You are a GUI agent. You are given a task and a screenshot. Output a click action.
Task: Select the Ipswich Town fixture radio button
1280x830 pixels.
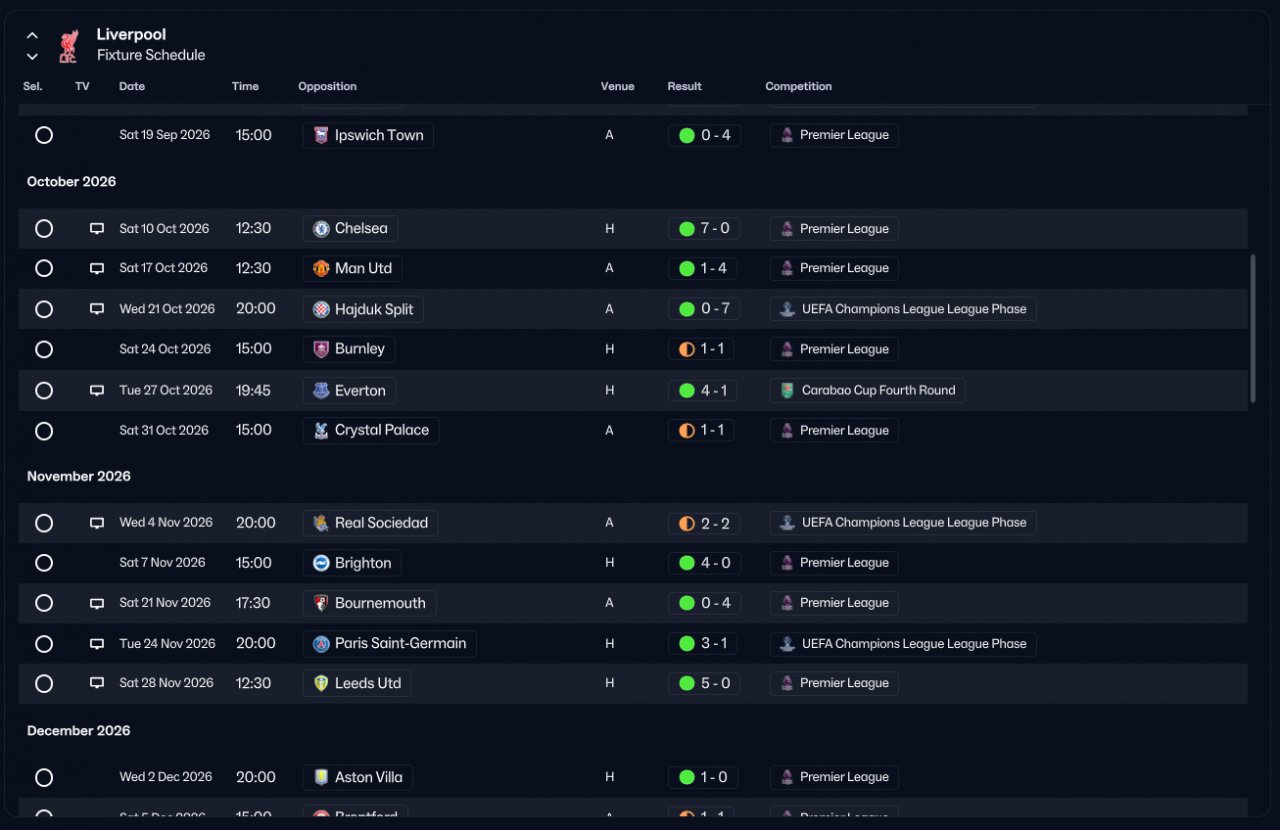44,135
